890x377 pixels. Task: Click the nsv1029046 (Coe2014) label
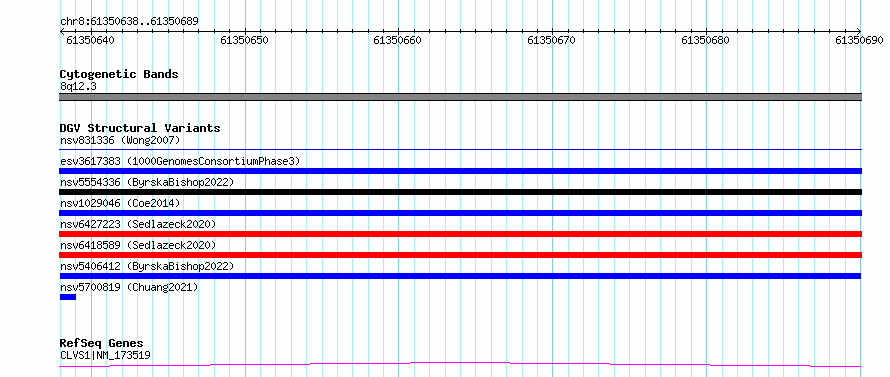(120, 203)
